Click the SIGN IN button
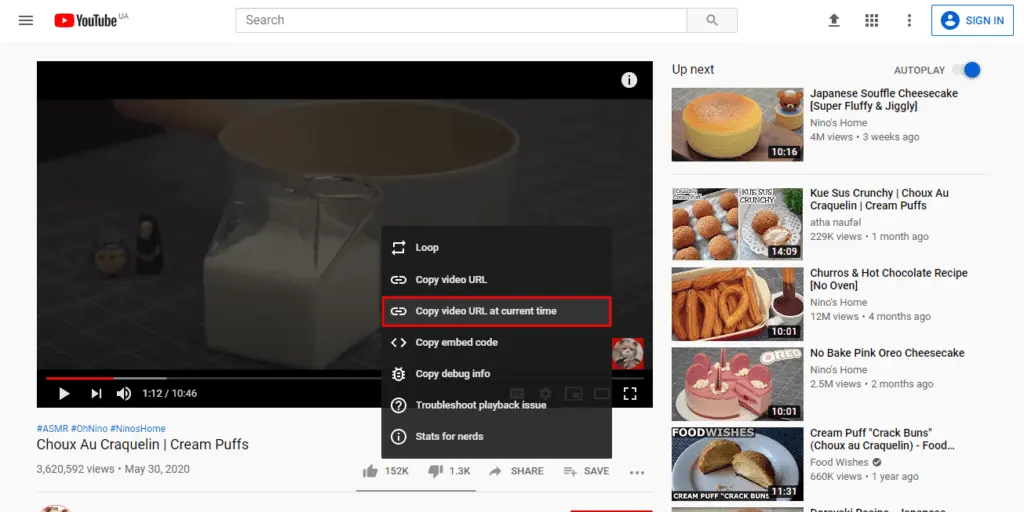Viewport: 1024px width, 512px height. [x=972, y=20]
